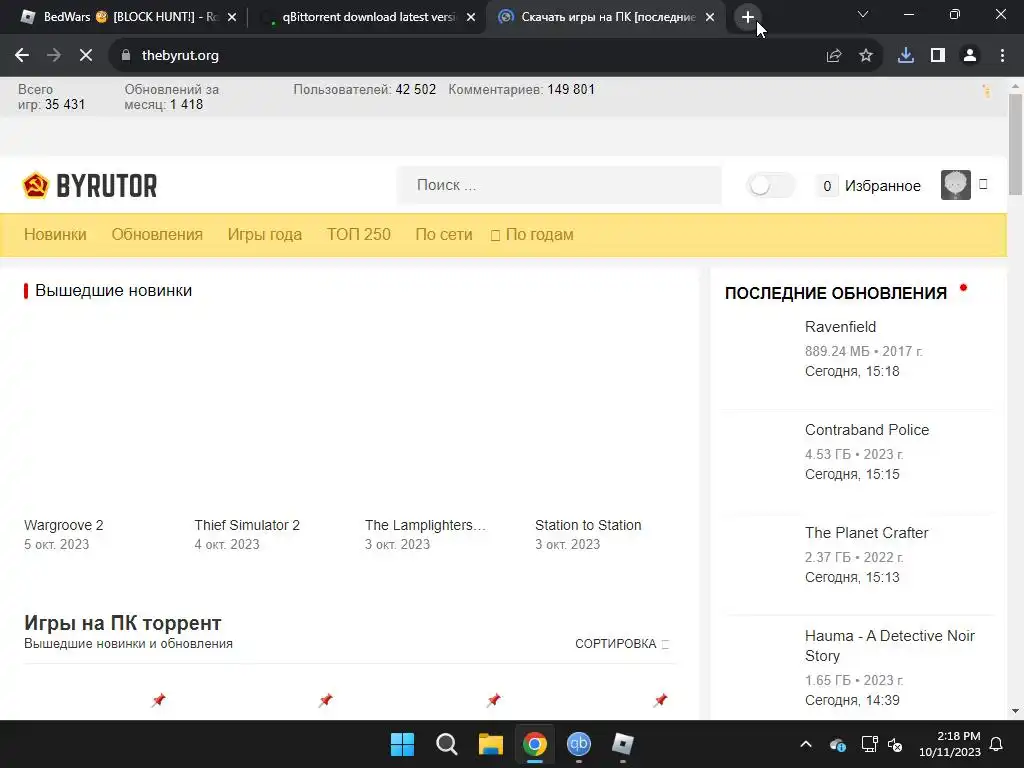
Task: Toggle the dark theme switch
Action: pyautogui.click(x=771, y=185)
